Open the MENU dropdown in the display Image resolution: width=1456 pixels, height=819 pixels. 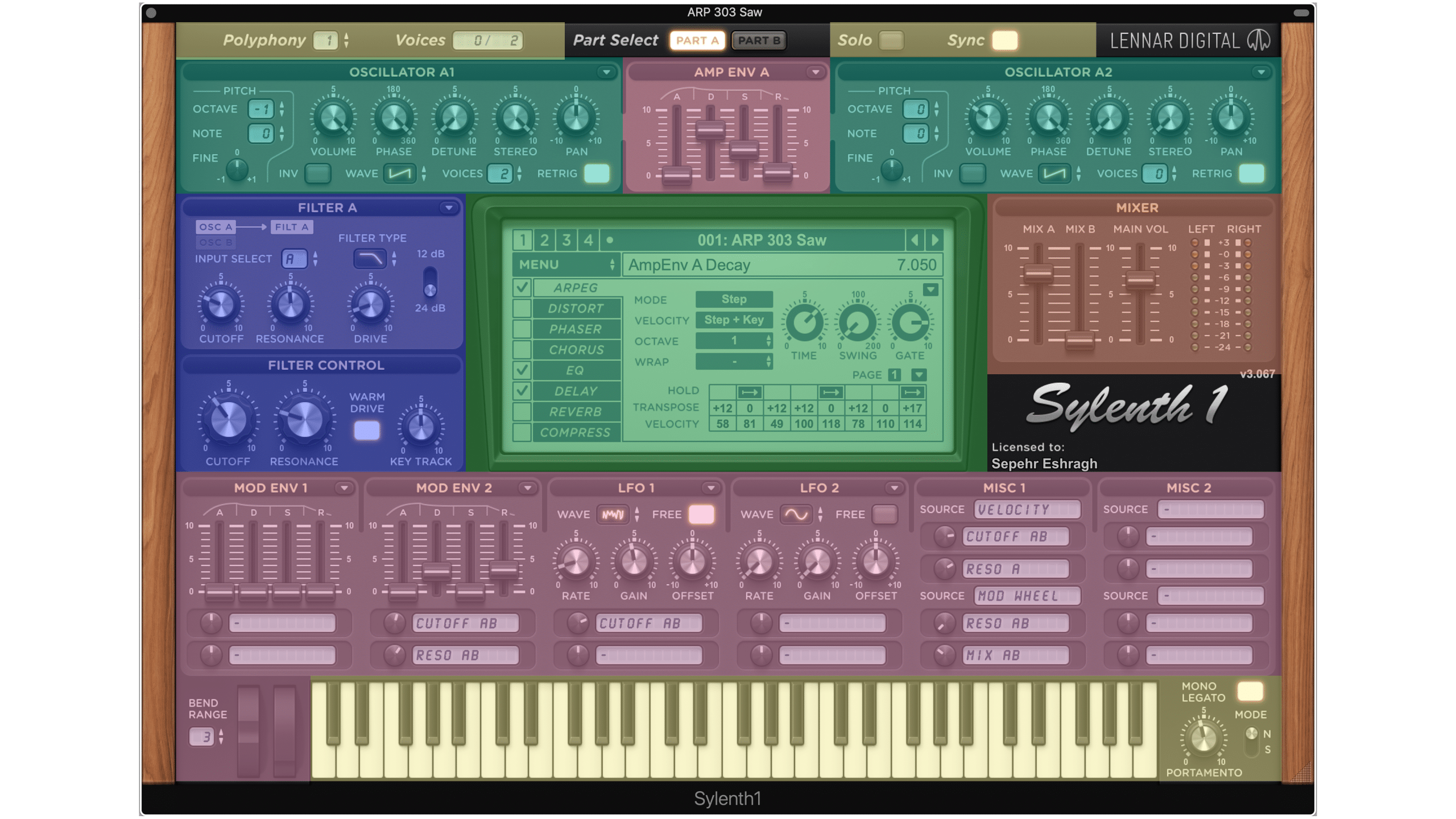566,264
